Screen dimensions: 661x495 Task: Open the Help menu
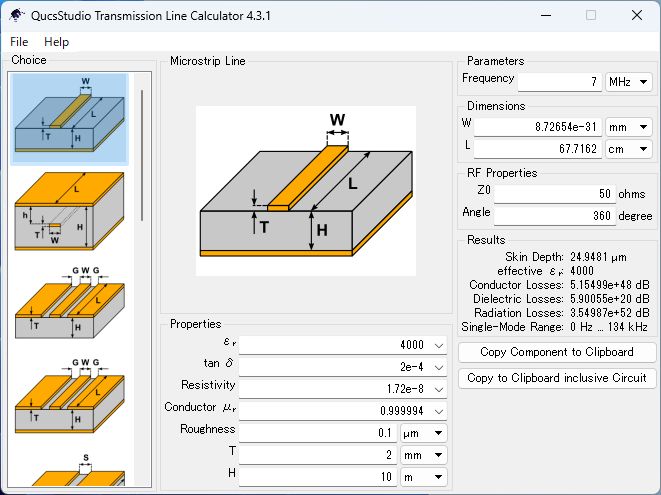pyautogui.click(x=56, y=42)
